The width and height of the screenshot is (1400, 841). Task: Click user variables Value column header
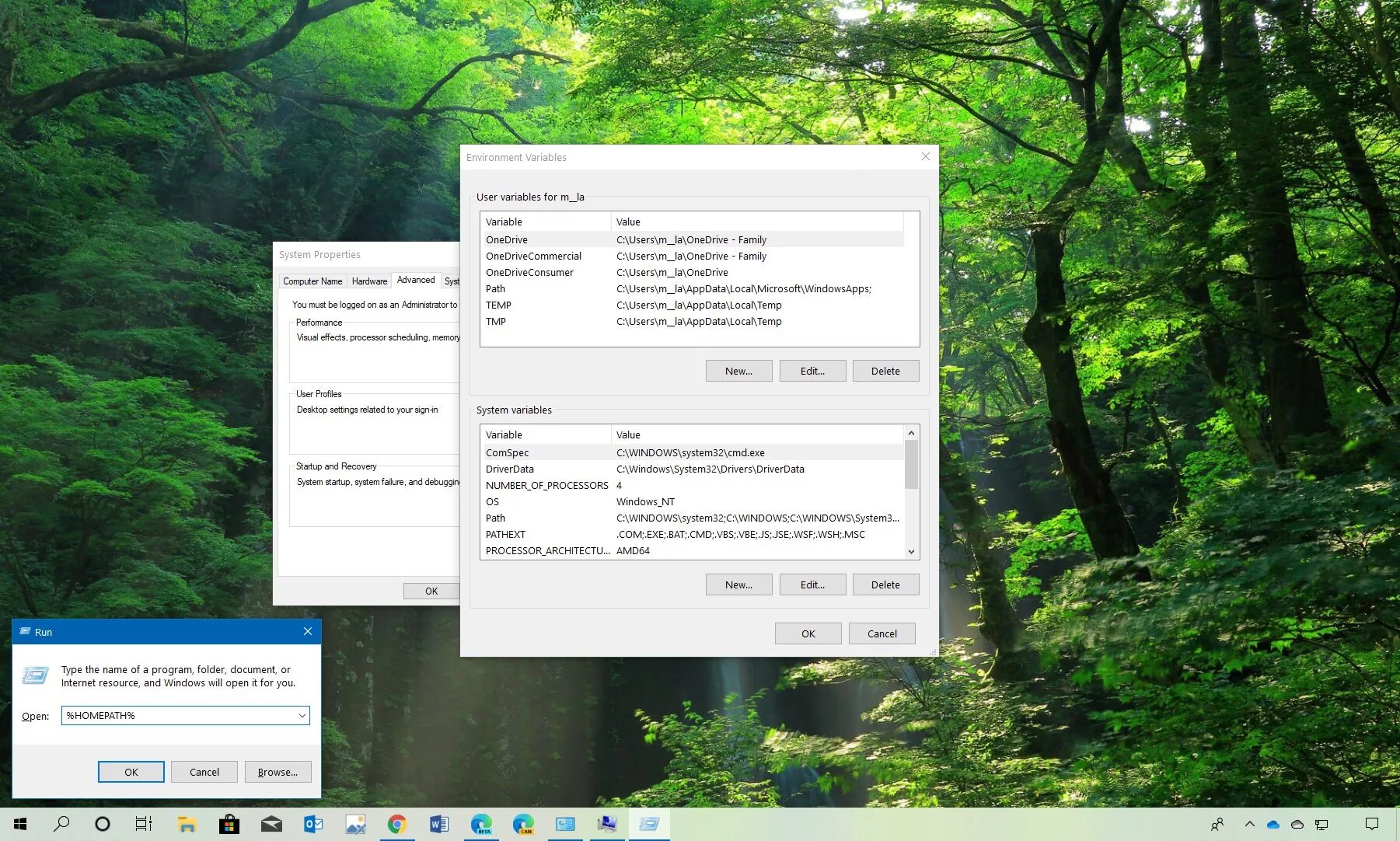point(757,222)
